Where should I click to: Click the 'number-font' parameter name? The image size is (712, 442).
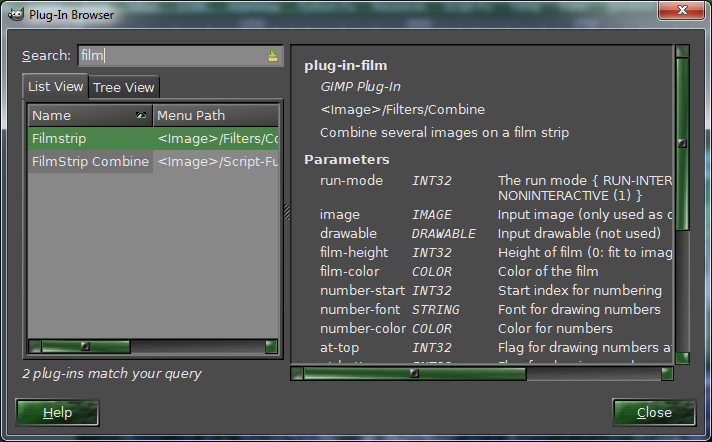click(360, 310)
